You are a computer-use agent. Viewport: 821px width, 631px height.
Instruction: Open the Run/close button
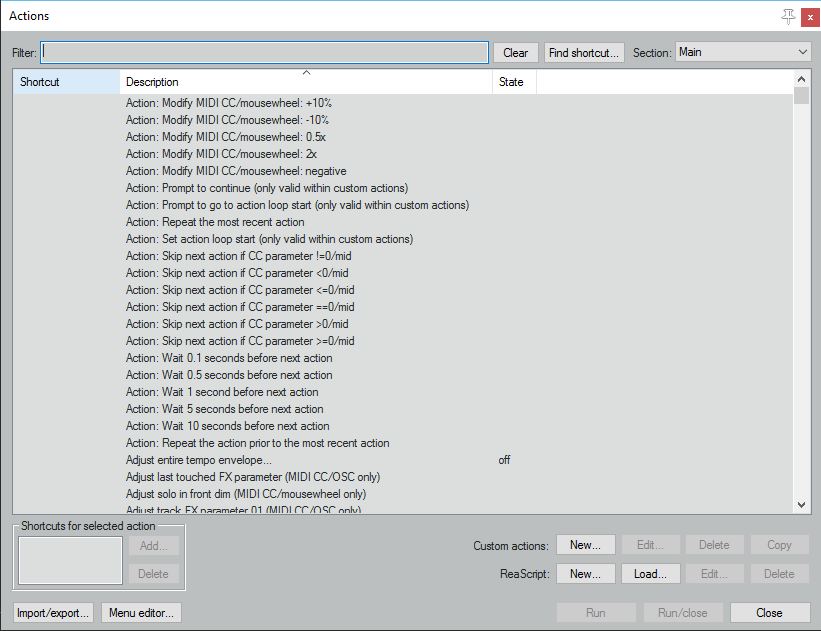[x=683, y=612]
